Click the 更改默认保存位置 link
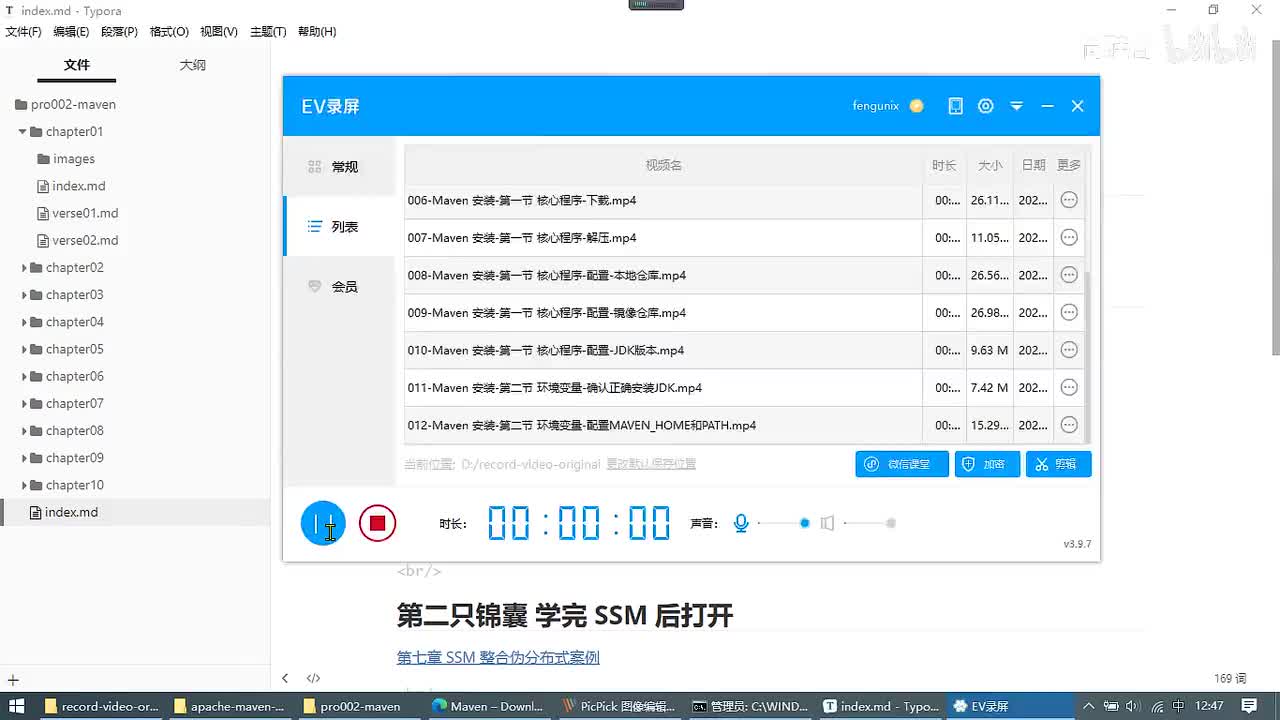The height and width of the screenshot is (720, 1280). pos(651,464)
